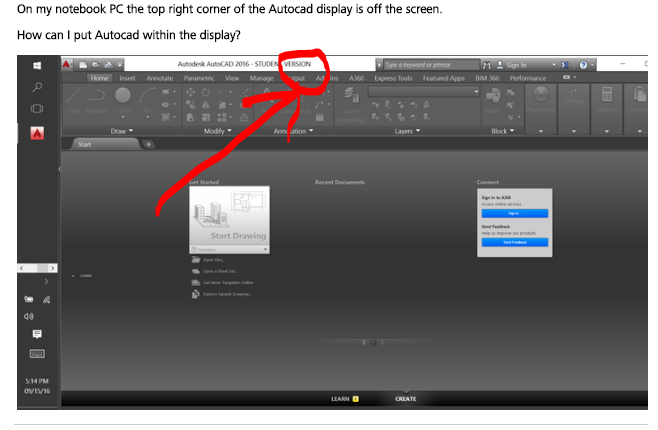Click the blue Sign In button for A360
Image resolution: width=658 pixels, height=430 pixels.
[514, 213]
